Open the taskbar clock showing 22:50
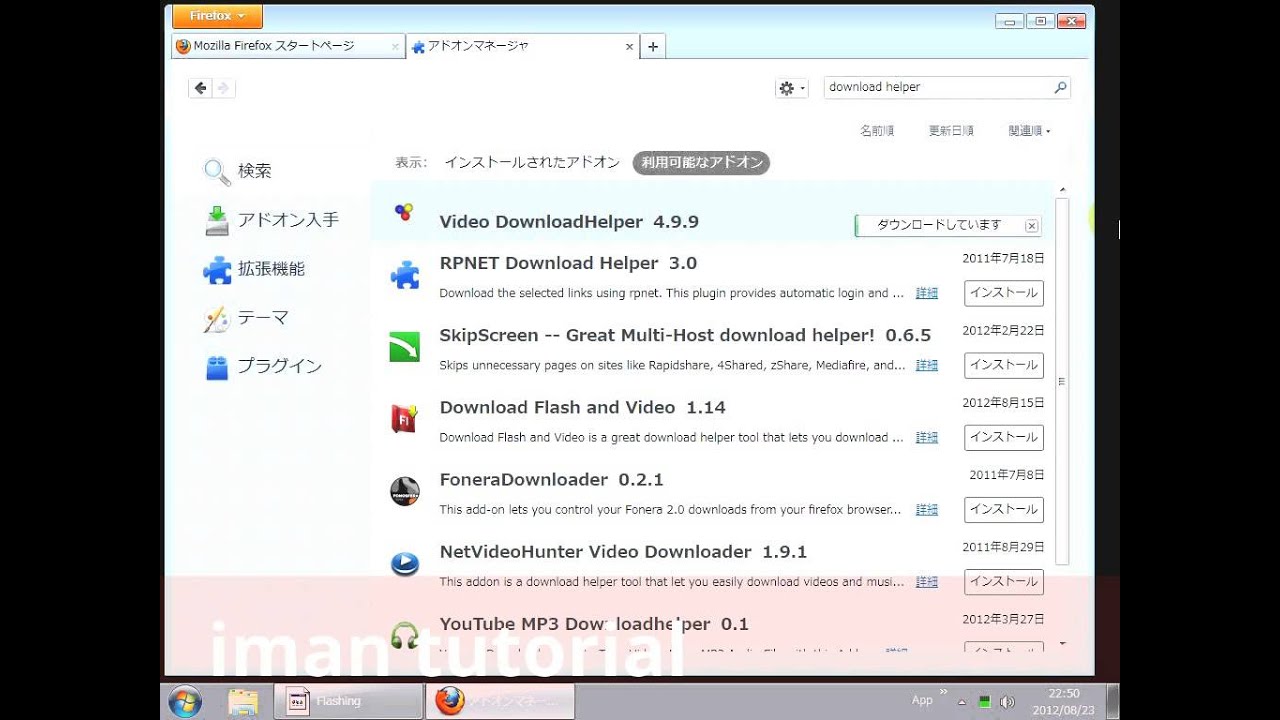Viewport: 1280px width, 720px height. pyautogui.click(x=1062, y=701)
